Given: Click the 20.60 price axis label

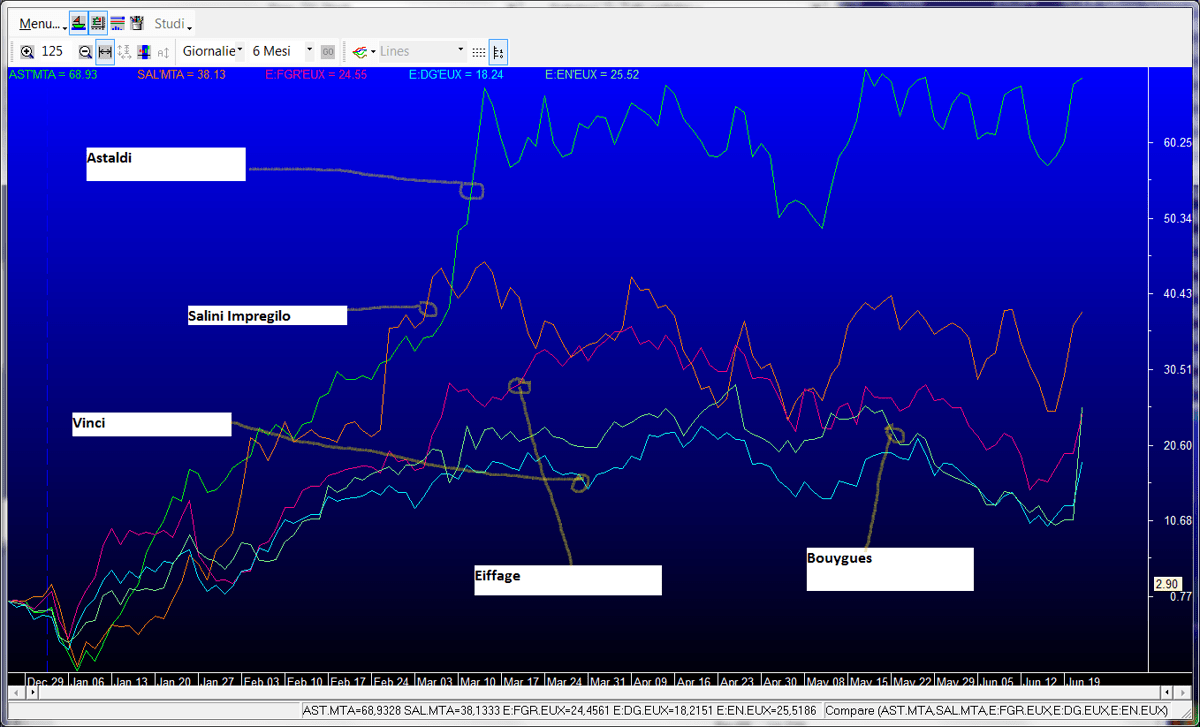Looking at the screenshot, I should pyautogui.click(x=1177, y=446).
